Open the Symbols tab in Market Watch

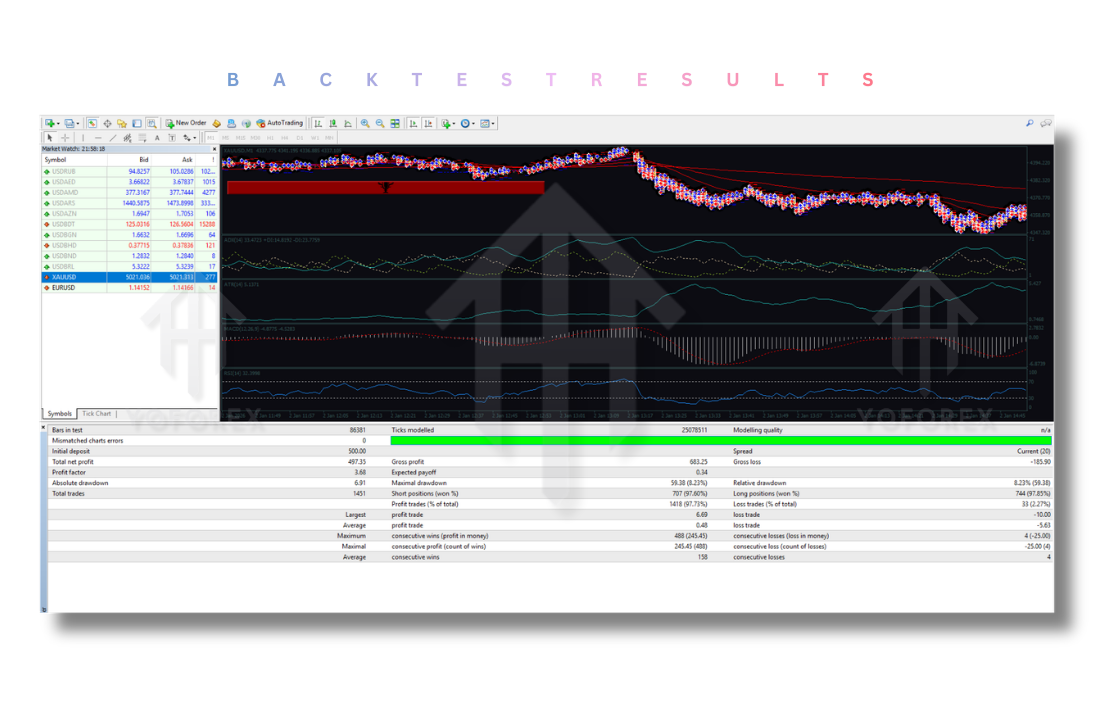pos(59,413)
